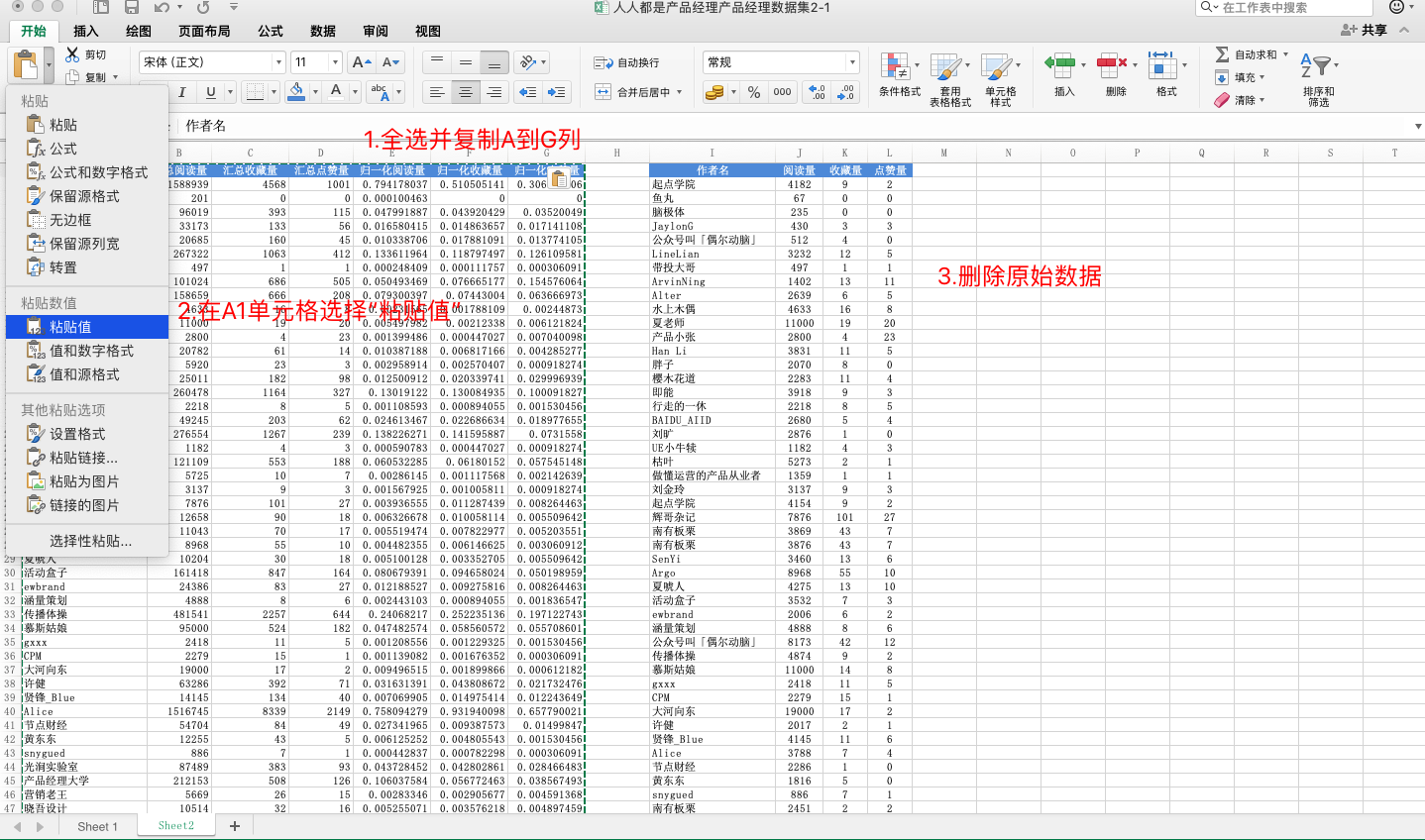Viewport: 1425px width, 840px height.
Task: Open Cell Styles (单元格样式)
Action: [x=1000, y=79]
